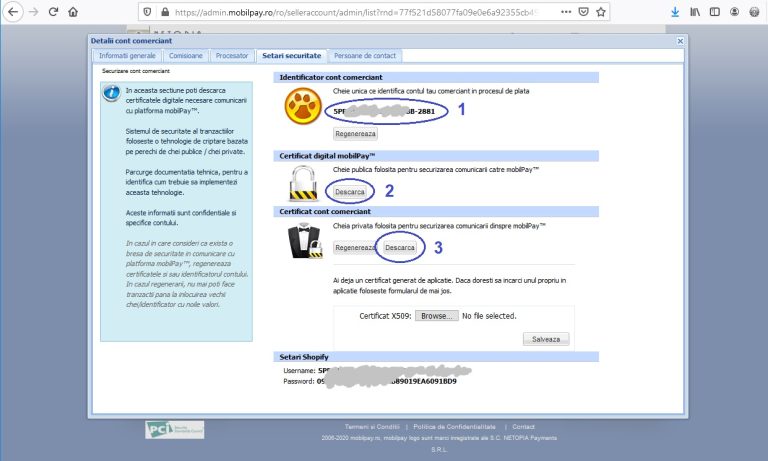Image resolution: width=768 pixels, height=461 pixels.
Task: Click the Setari Shopify section header
Action: click(436, 357)
